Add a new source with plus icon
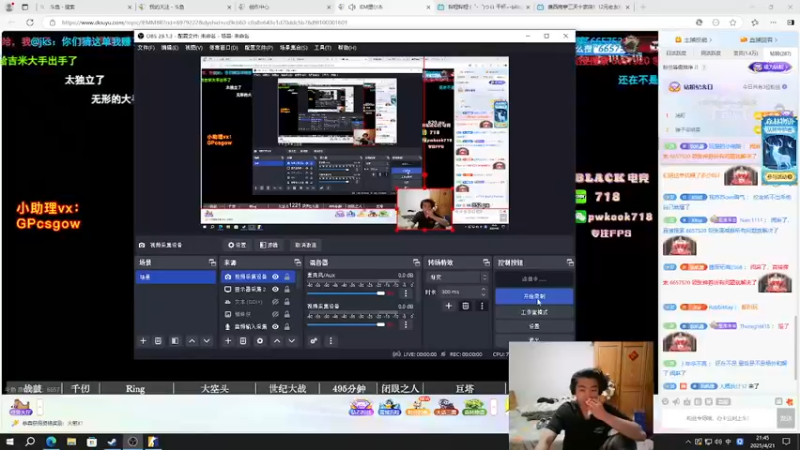Image resolution: width=800 pixels, height=450 pixels. tap(228, 341)
